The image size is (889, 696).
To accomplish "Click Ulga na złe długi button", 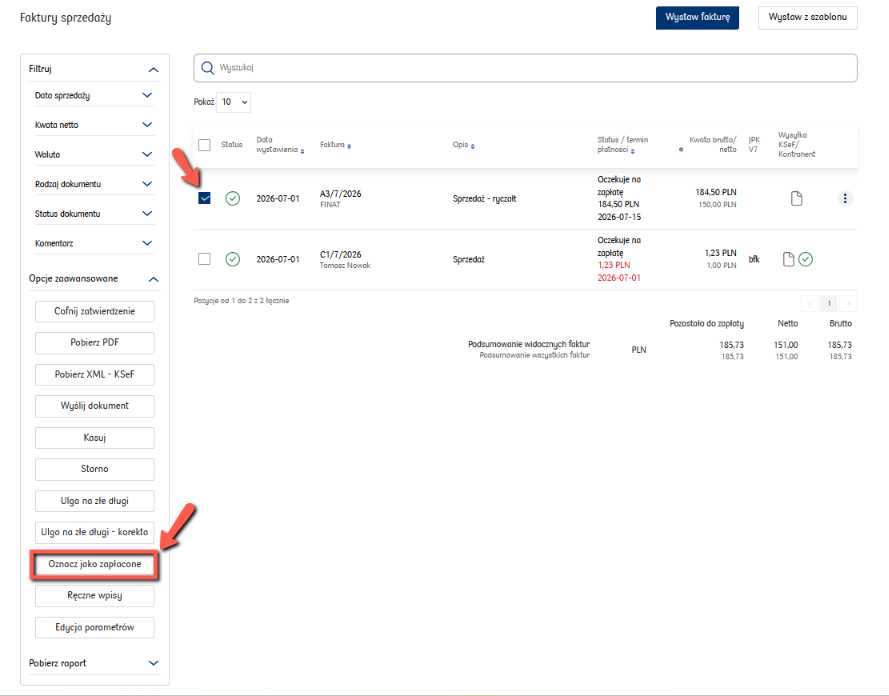I will pyautogui.click(x=95, y=501).
